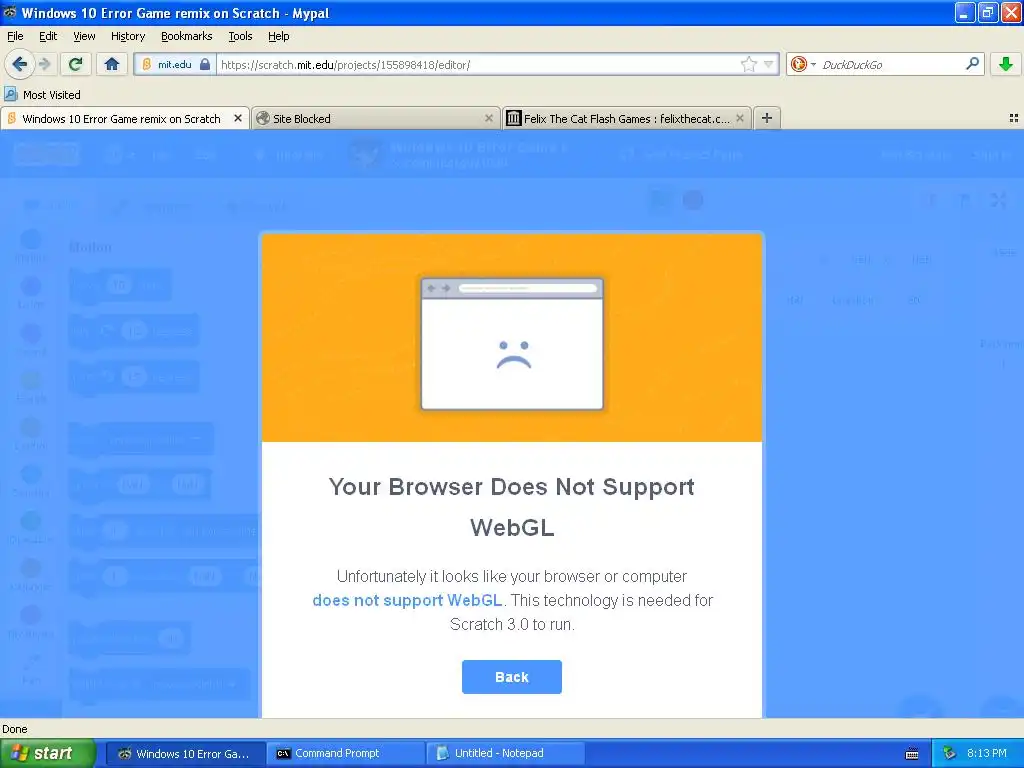Open the History menu
The image size is (1024, 768).
(x=127, y=36)
